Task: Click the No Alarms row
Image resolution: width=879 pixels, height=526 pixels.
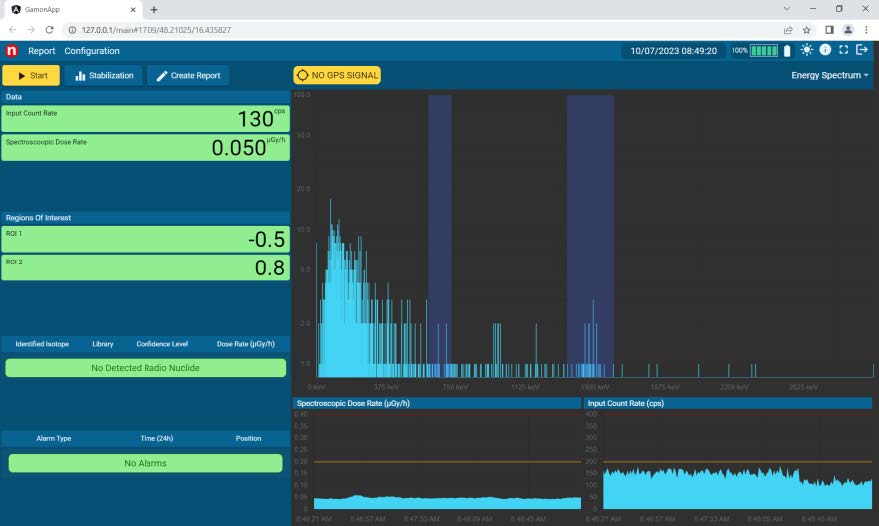Action: 146,463
